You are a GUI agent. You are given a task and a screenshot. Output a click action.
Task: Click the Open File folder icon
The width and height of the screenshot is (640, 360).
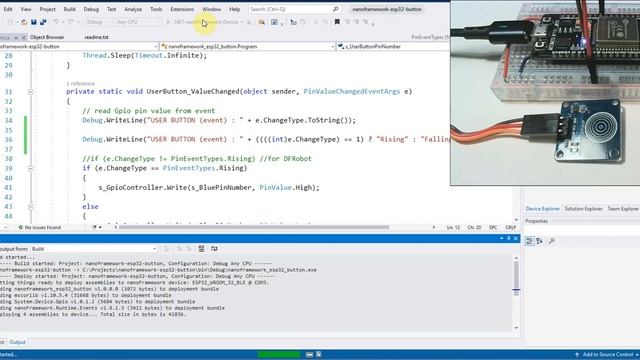24,22
